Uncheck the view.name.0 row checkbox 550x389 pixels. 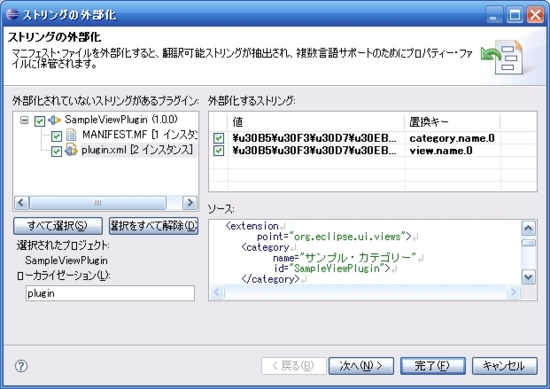click(x=219, y=150)
